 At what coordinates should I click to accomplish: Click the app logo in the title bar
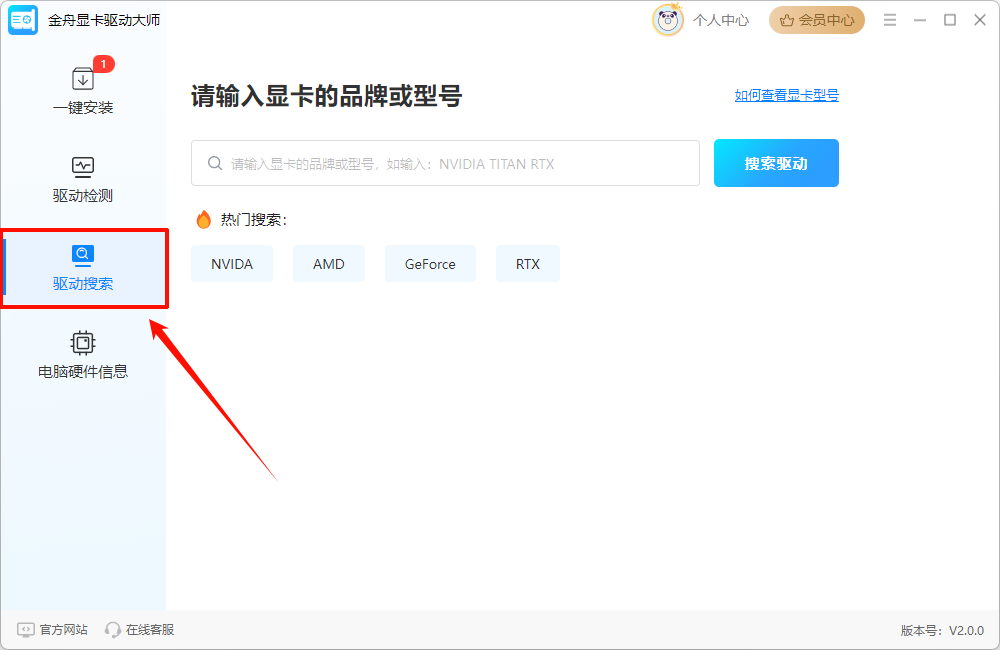[22, 19]
